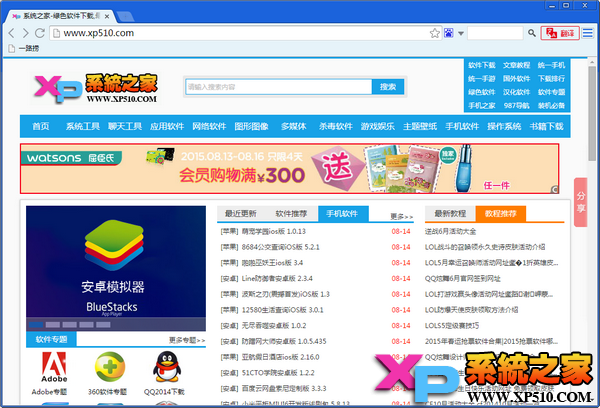Click the 更多专题>> link
The width and height of the screenshot is (600, 408).
click(x=187, y=340)
